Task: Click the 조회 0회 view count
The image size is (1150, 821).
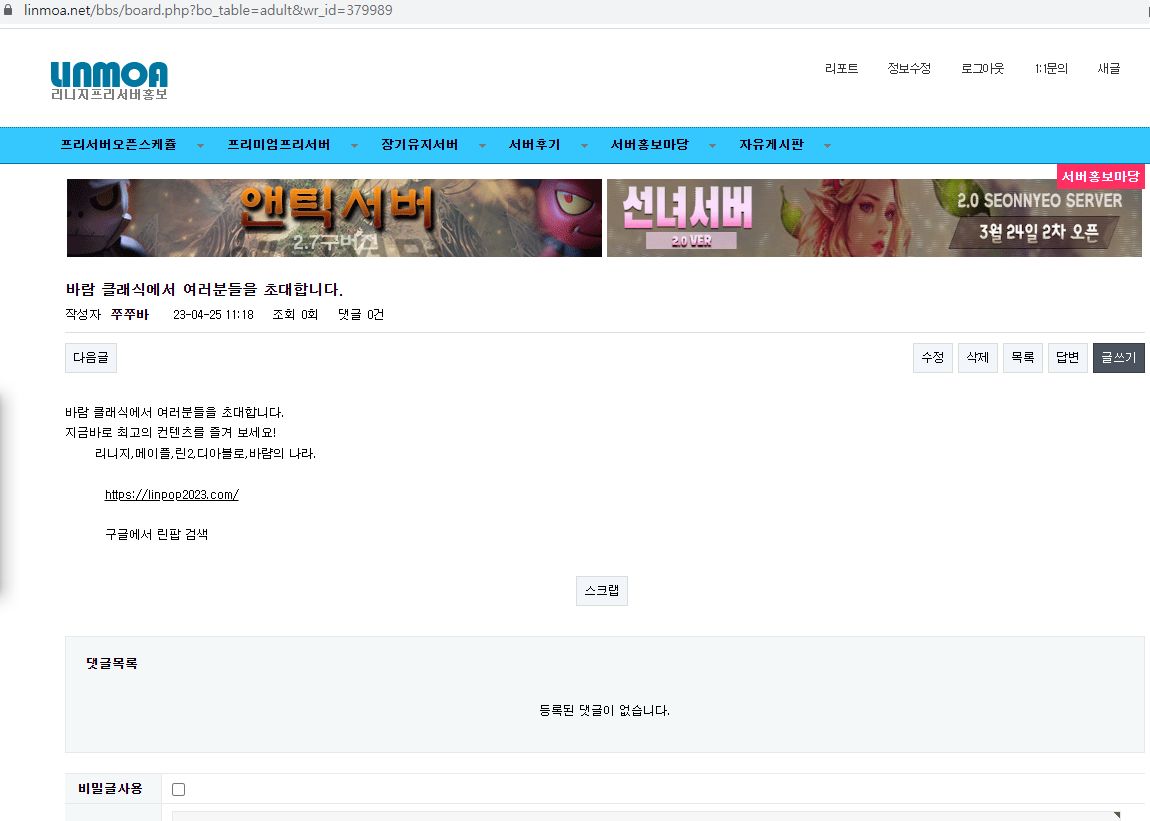Action: click(x=295, y=315)
